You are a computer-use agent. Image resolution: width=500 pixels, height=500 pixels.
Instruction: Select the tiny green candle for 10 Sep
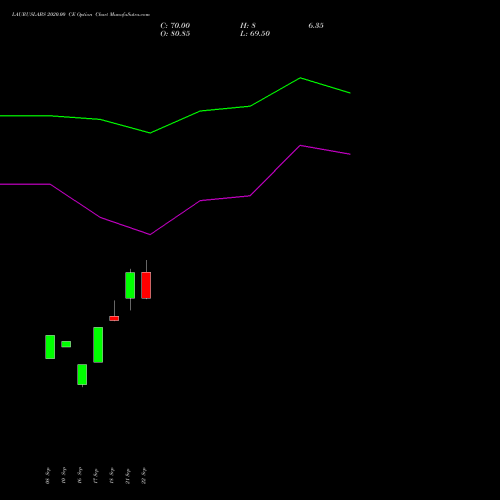click(66, 344)
